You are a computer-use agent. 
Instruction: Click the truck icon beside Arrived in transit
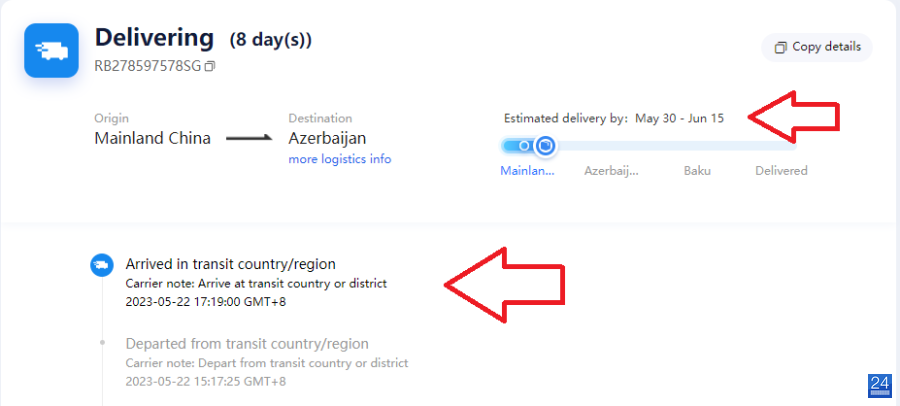pos(102,265)
